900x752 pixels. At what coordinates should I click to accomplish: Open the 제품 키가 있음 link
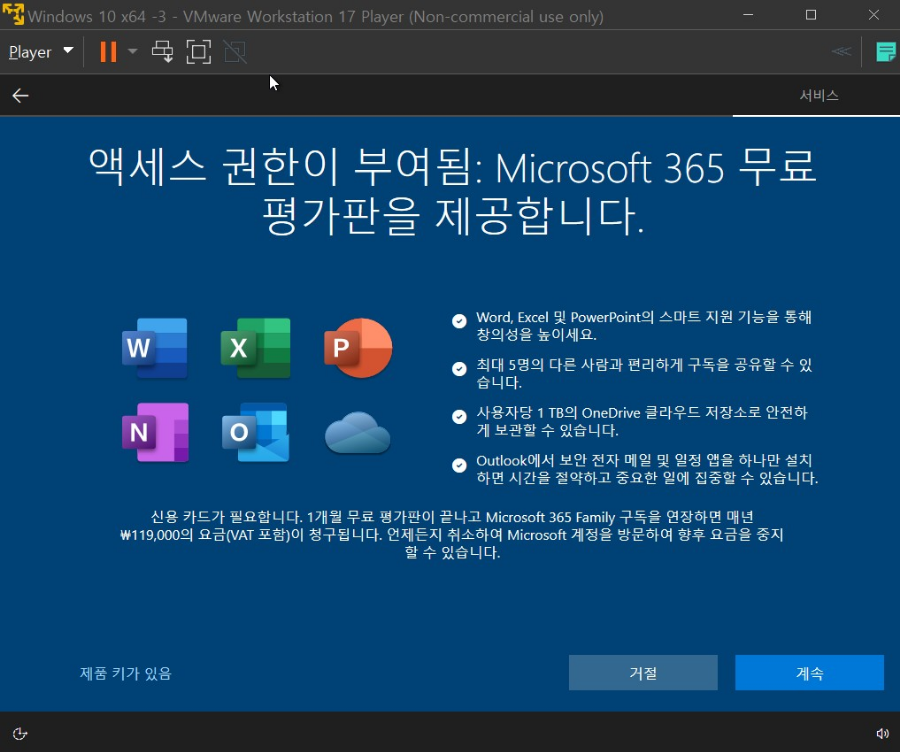125,673
